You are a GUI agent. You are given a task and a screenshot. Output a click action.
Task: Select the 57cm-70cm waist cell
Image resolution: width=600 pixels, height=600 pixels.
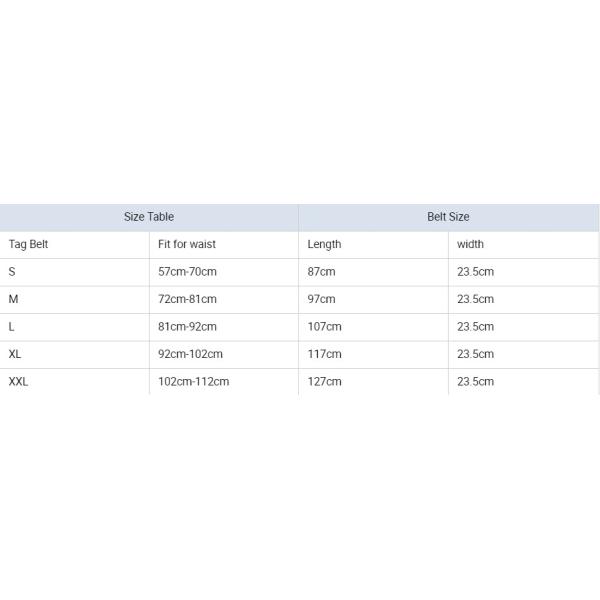187,272
